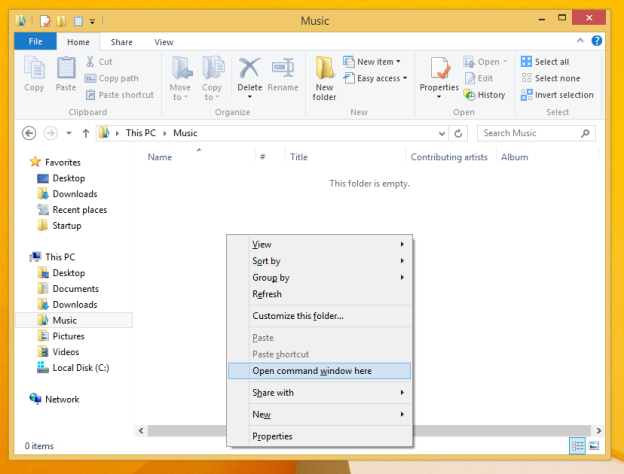
Task: Refresh the folder using address bar button
Action: tap(458, 133)
